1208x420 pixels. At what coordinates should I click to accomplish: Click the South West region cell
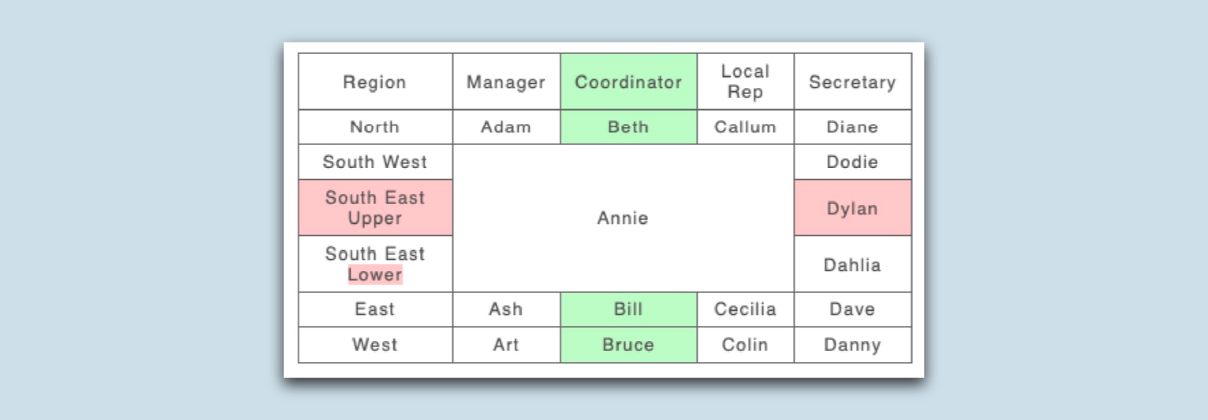[x=375, y=162]
